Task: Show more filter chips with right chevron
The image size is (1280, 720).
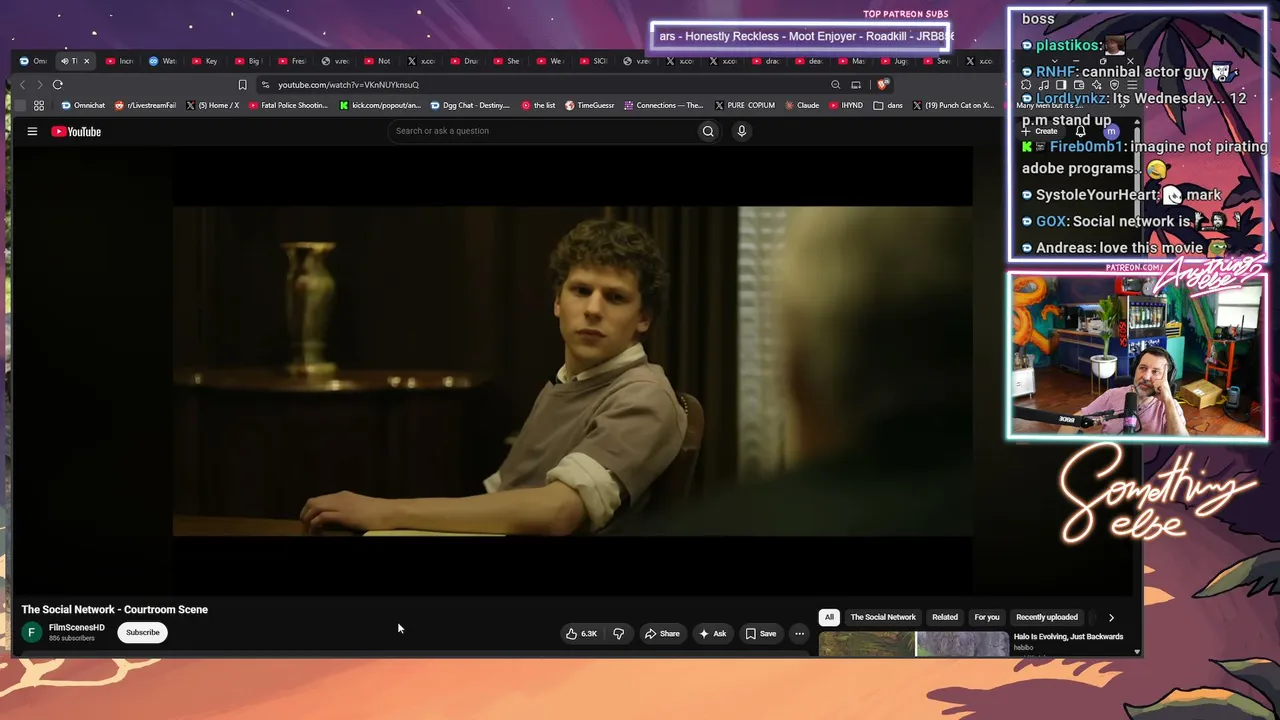Action: click(1111, 618)
